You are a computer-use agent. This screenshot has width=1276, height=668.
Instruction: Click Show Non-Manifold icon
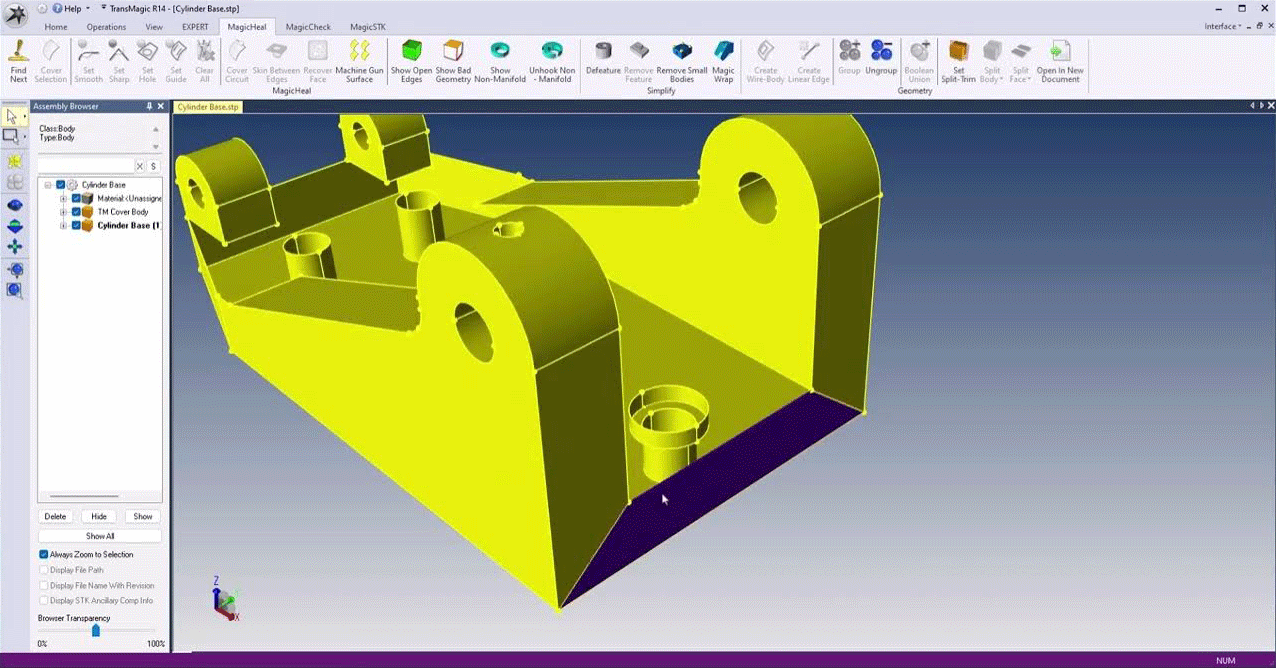[500, 60]
